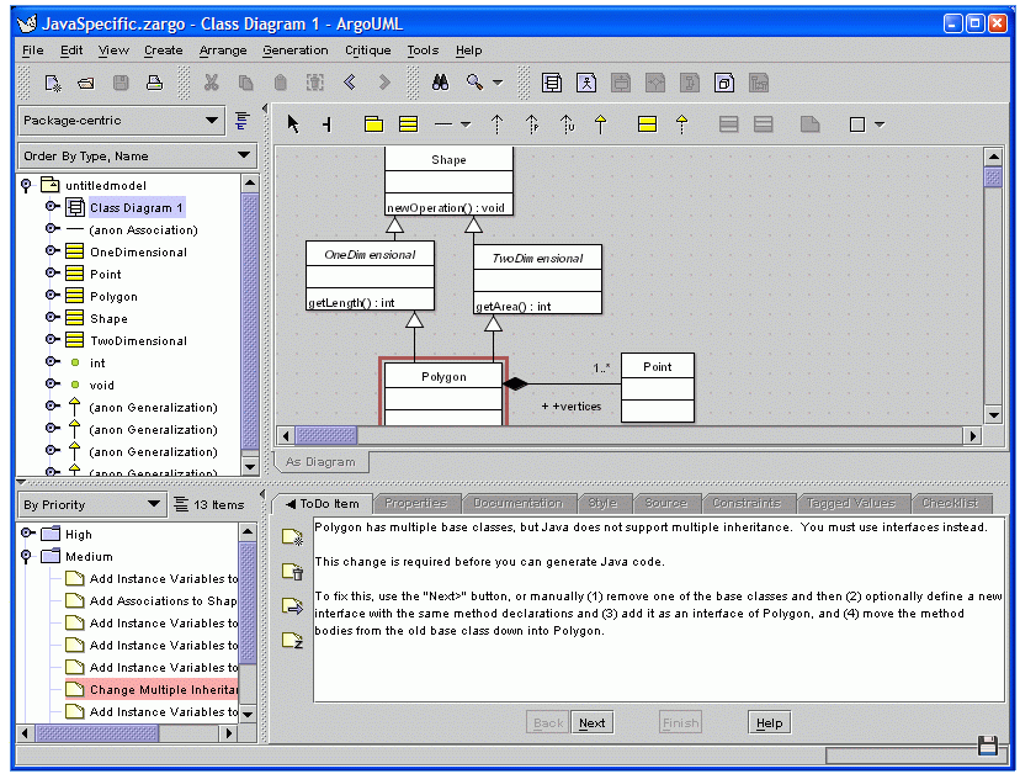Click Resolve ToDo Item trash icon
Viewport: 1020px width, 774px height.
pyautogui.click(x=293, y=571)
